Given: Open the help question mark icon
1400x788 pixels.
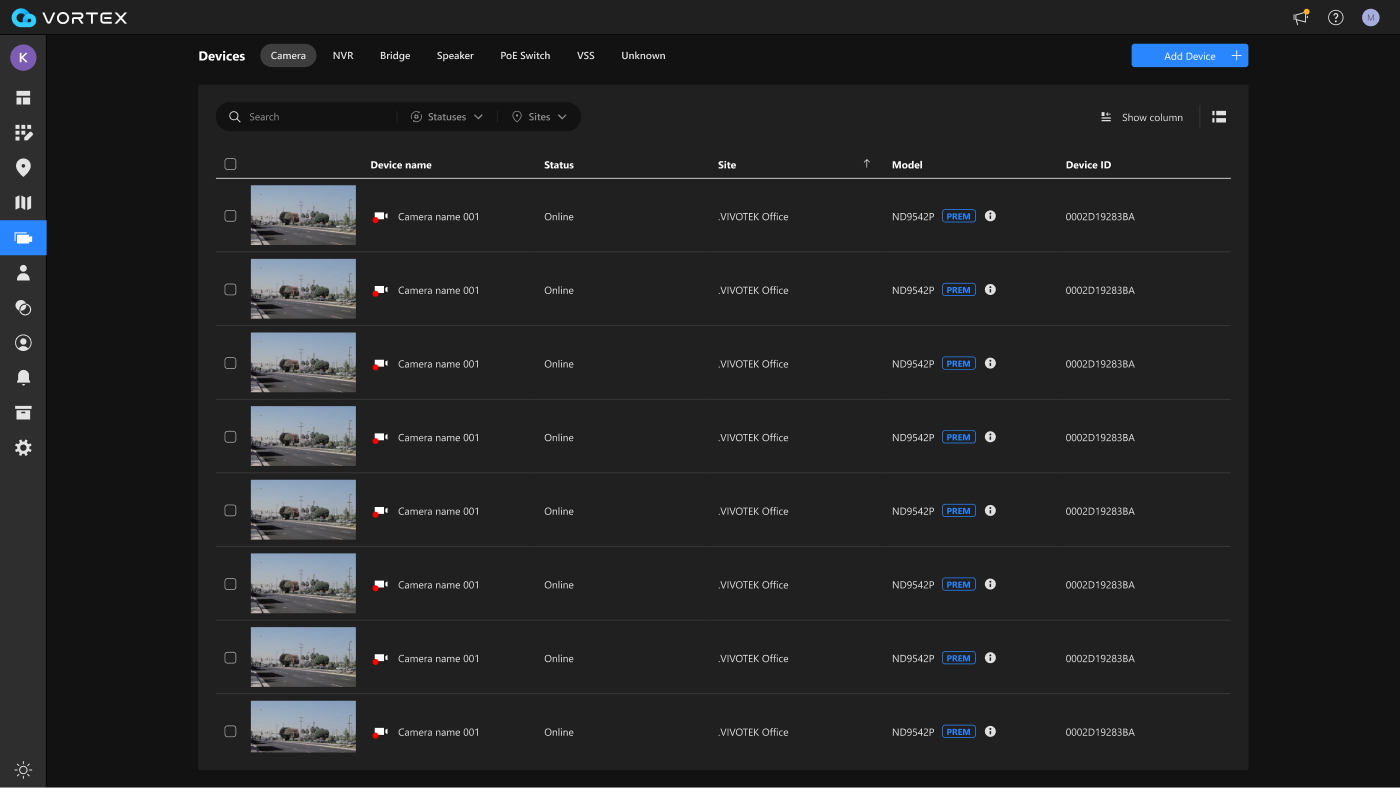Looking at the screenshot, I should click(1335, 17).
